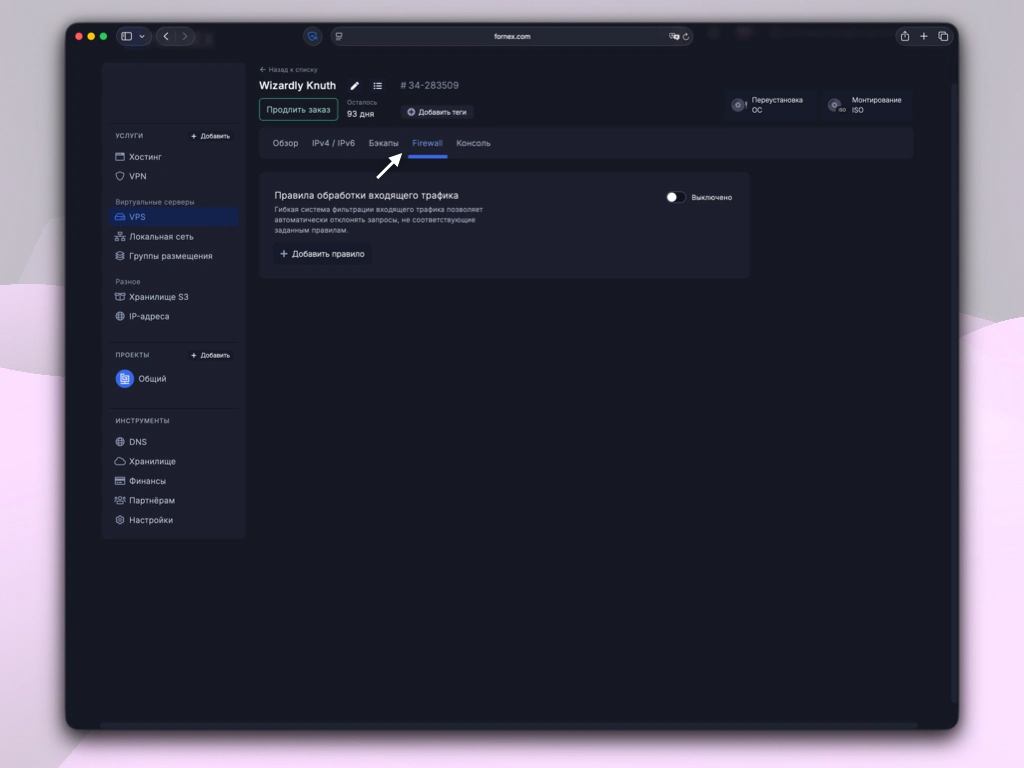Click the Монтирование ISO disk icon
Image resolution: width=1024 pixels, height=768 pixels.
(835, 105)
